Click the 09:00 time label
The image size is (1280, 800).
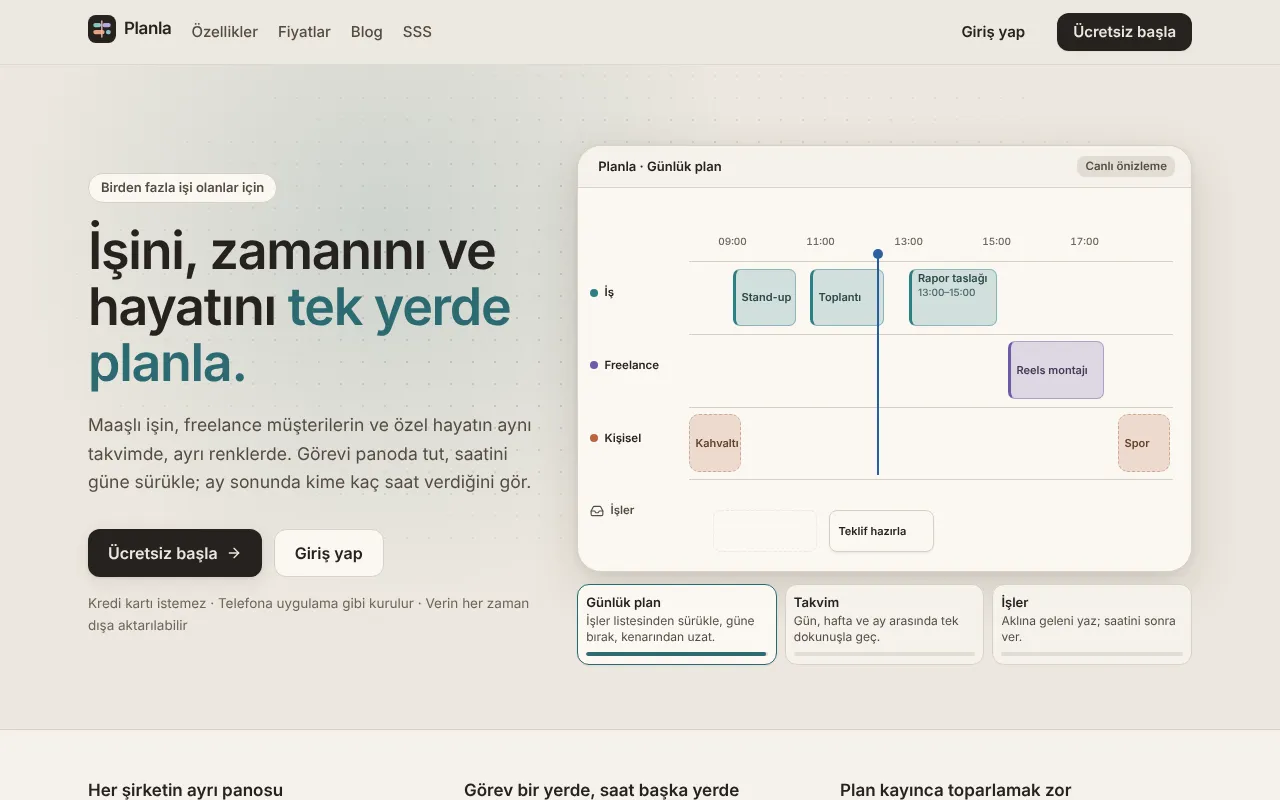(732, 241)
